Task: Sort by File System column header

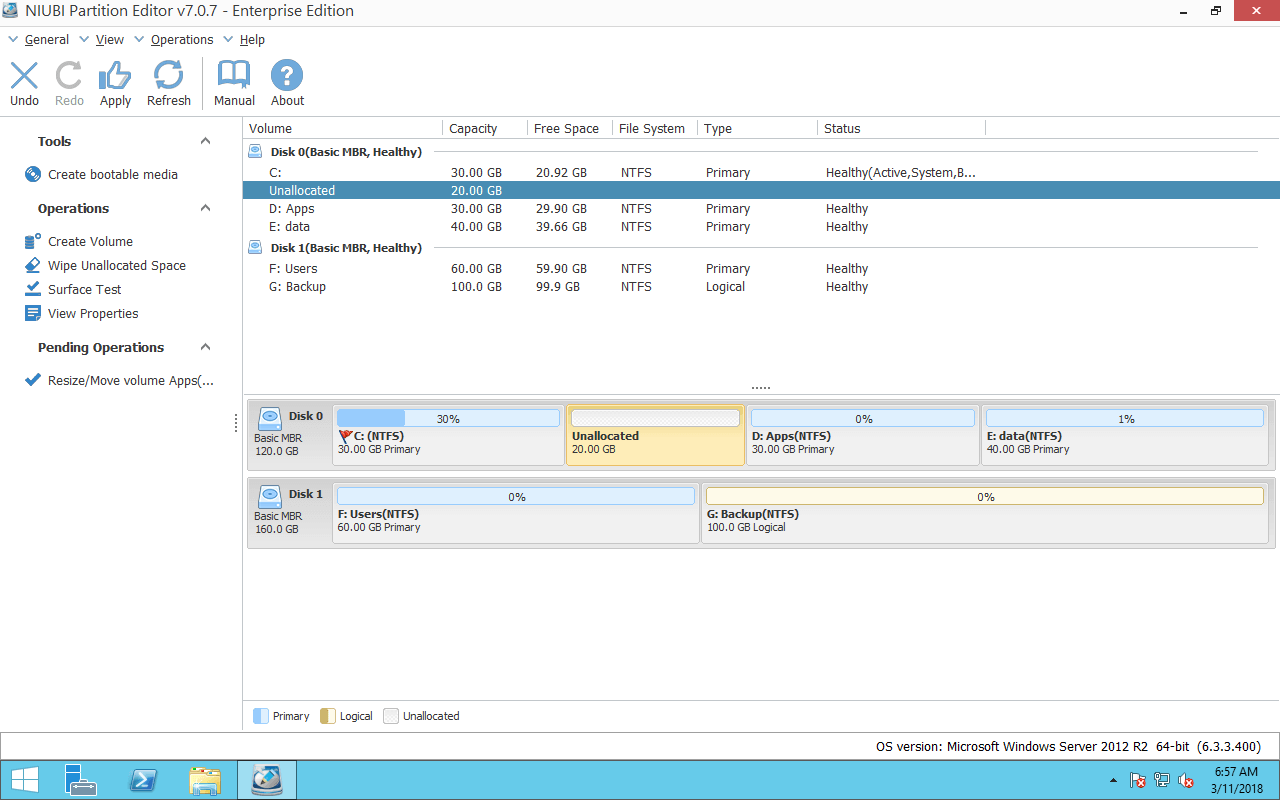Action: click(654, 128)
